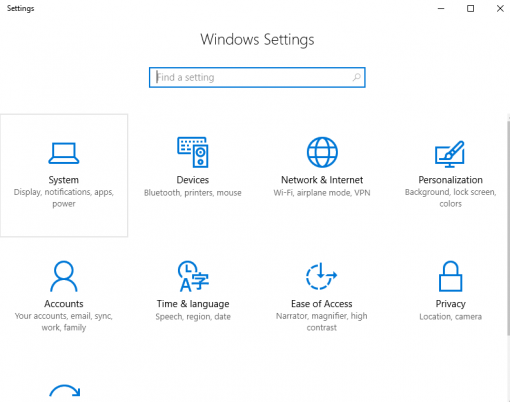
Task: Minimize the Settings window
Action: click(441, 8)
